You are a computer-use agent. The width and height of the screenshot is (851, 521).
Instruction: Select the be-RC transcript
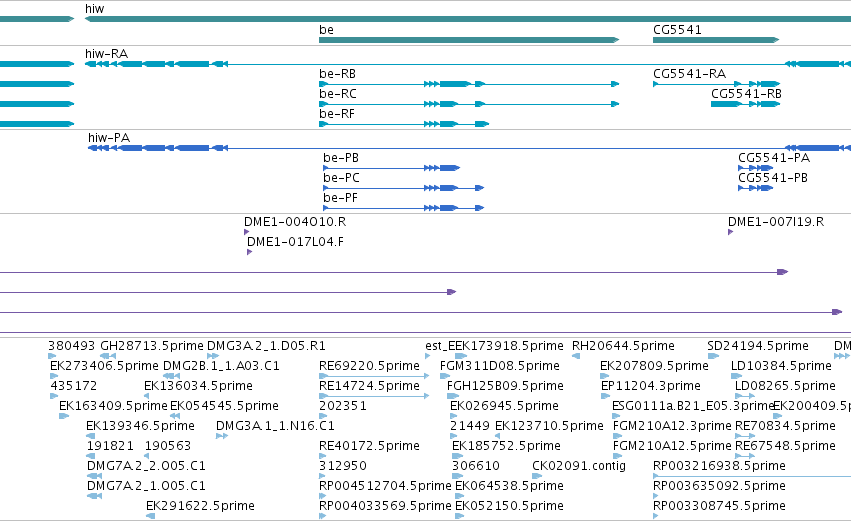pyautogui.click(x=469, y=104)
